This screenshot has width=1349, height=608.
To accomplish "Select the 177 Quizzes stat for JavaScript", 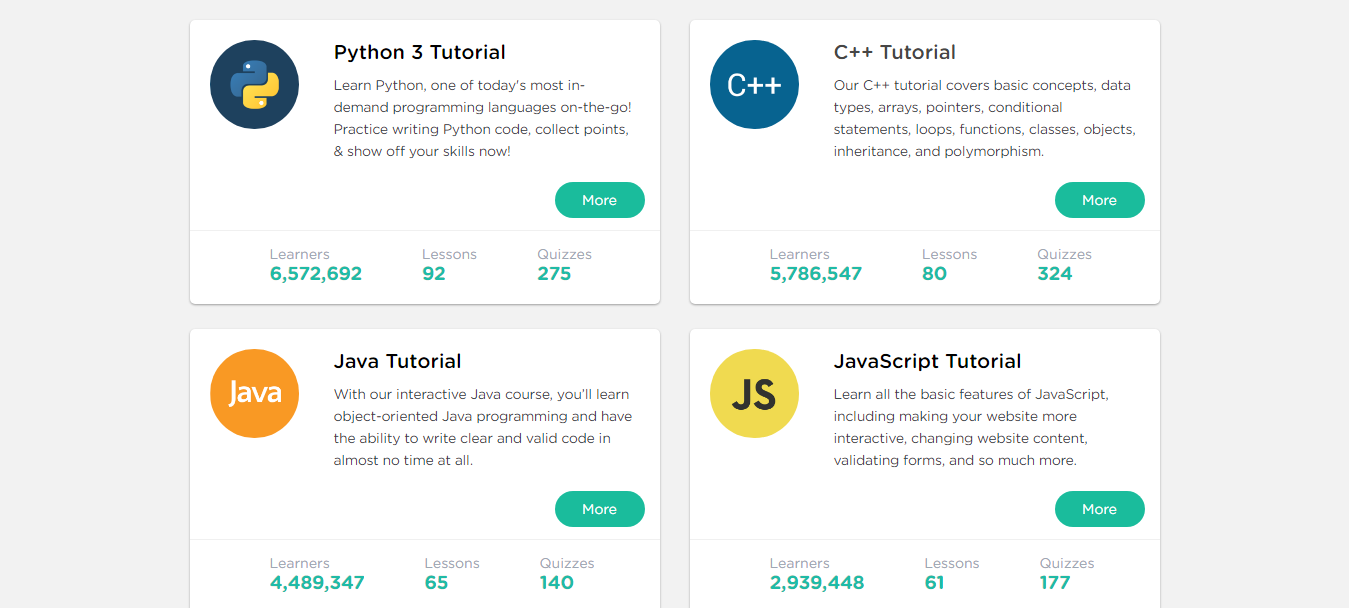I will tap(1056, 582).
